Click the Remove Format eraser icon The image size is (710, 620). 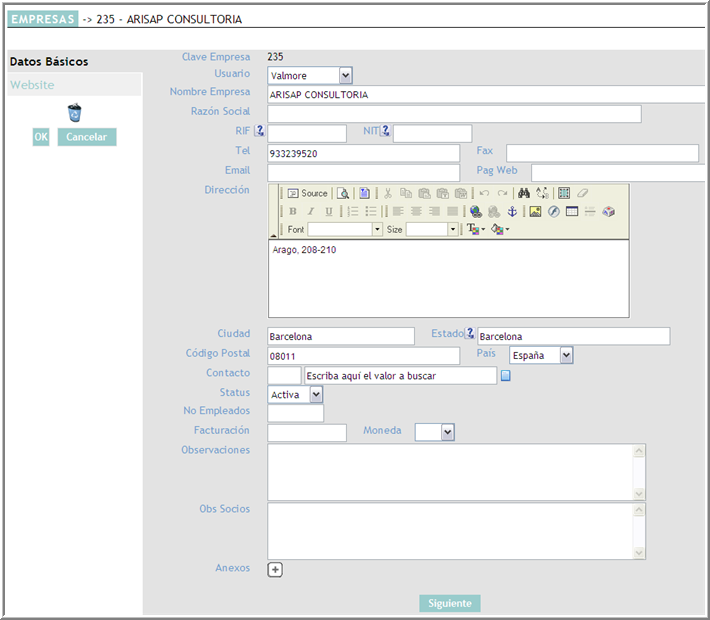pyautogui.click(x=582, y=193)
